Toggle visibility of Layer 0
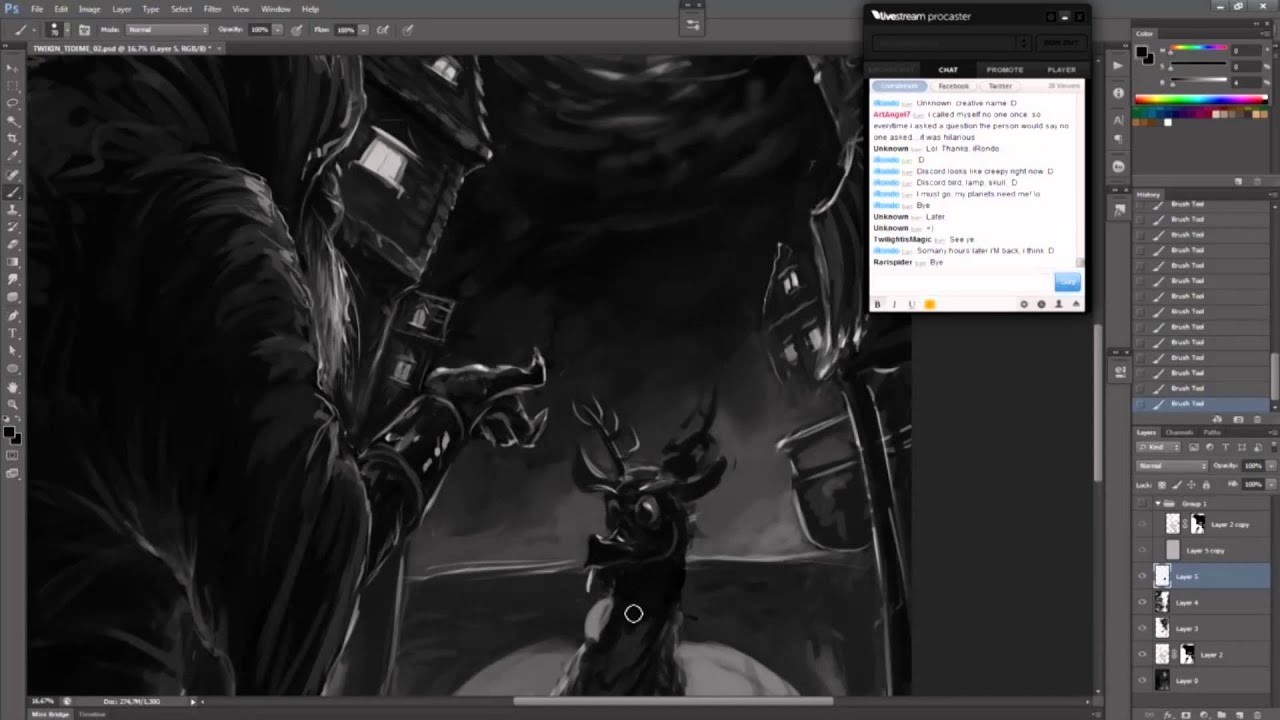 [1142, 680]
